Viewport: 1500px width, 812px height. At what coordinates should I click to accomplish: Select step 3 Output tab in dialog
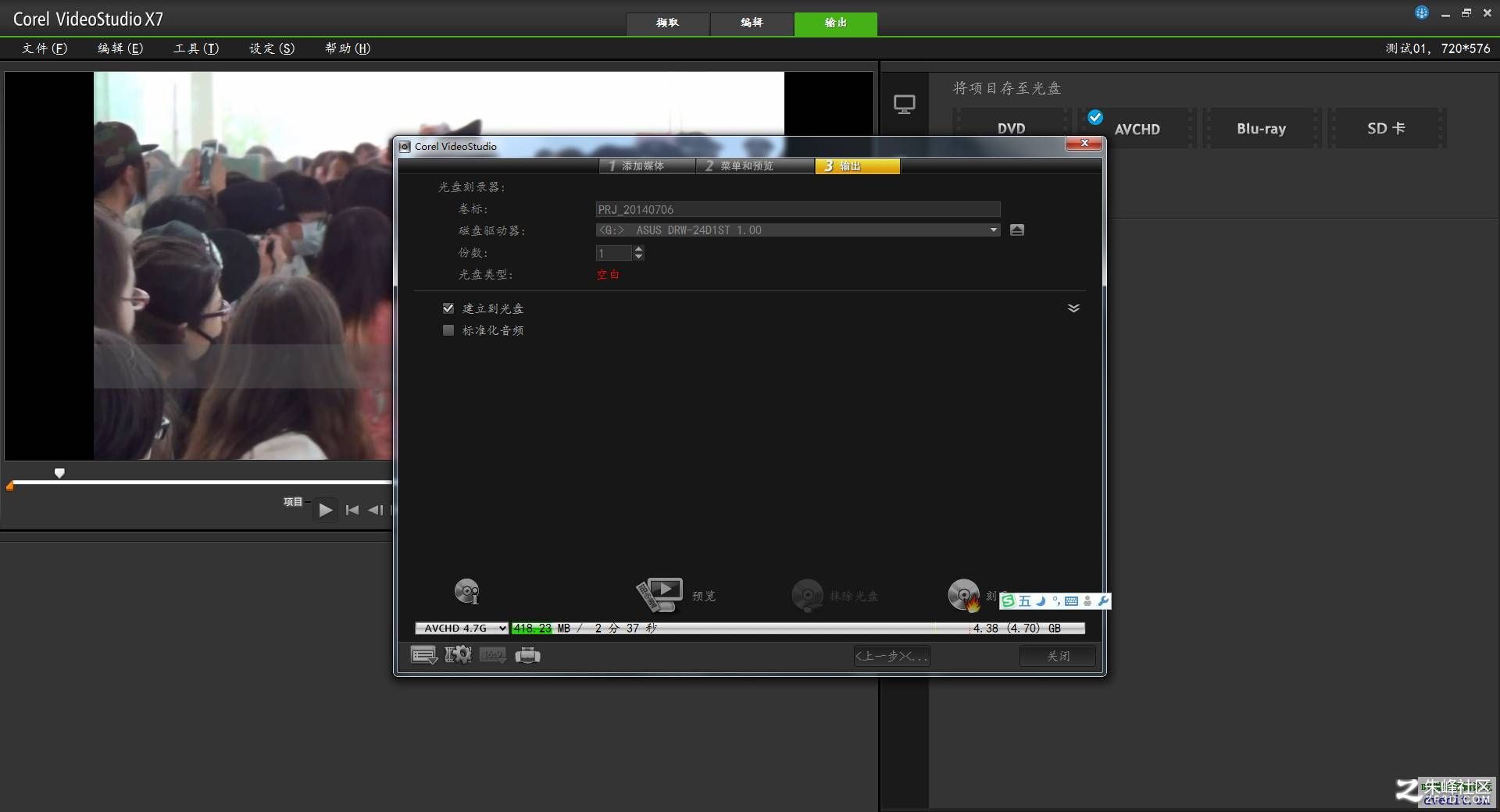point(858,166)
